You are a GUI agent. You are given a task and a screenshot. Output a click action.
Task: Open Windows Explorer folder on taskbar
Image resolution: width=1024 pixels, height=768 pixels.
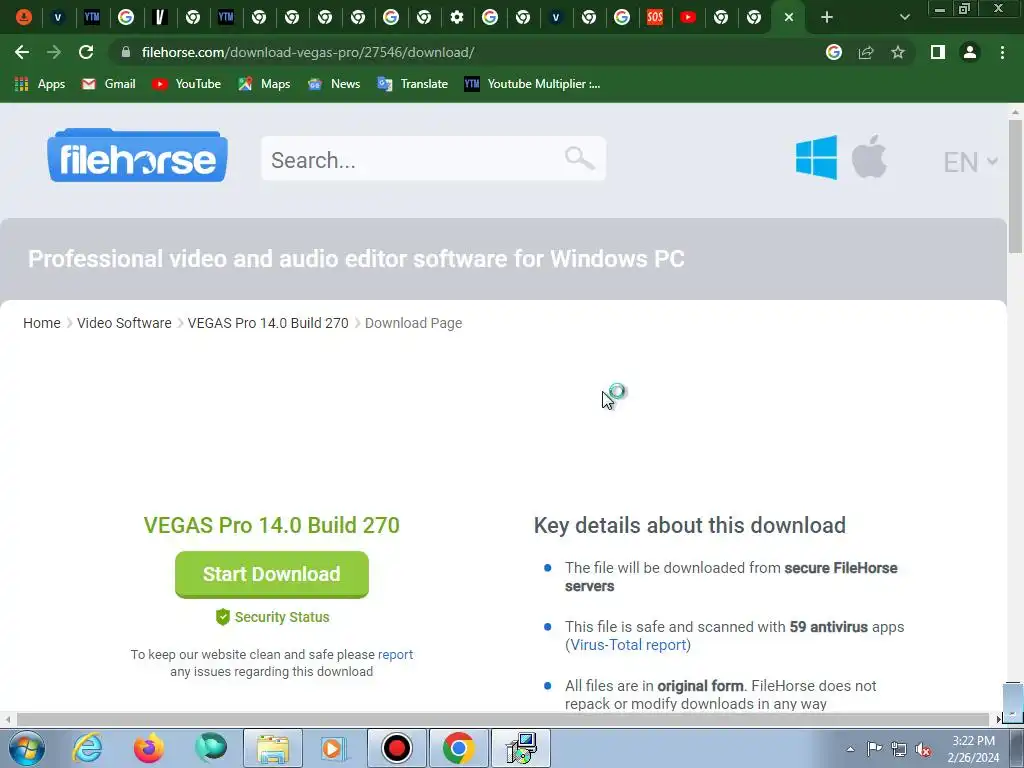(x=272, y=748)
